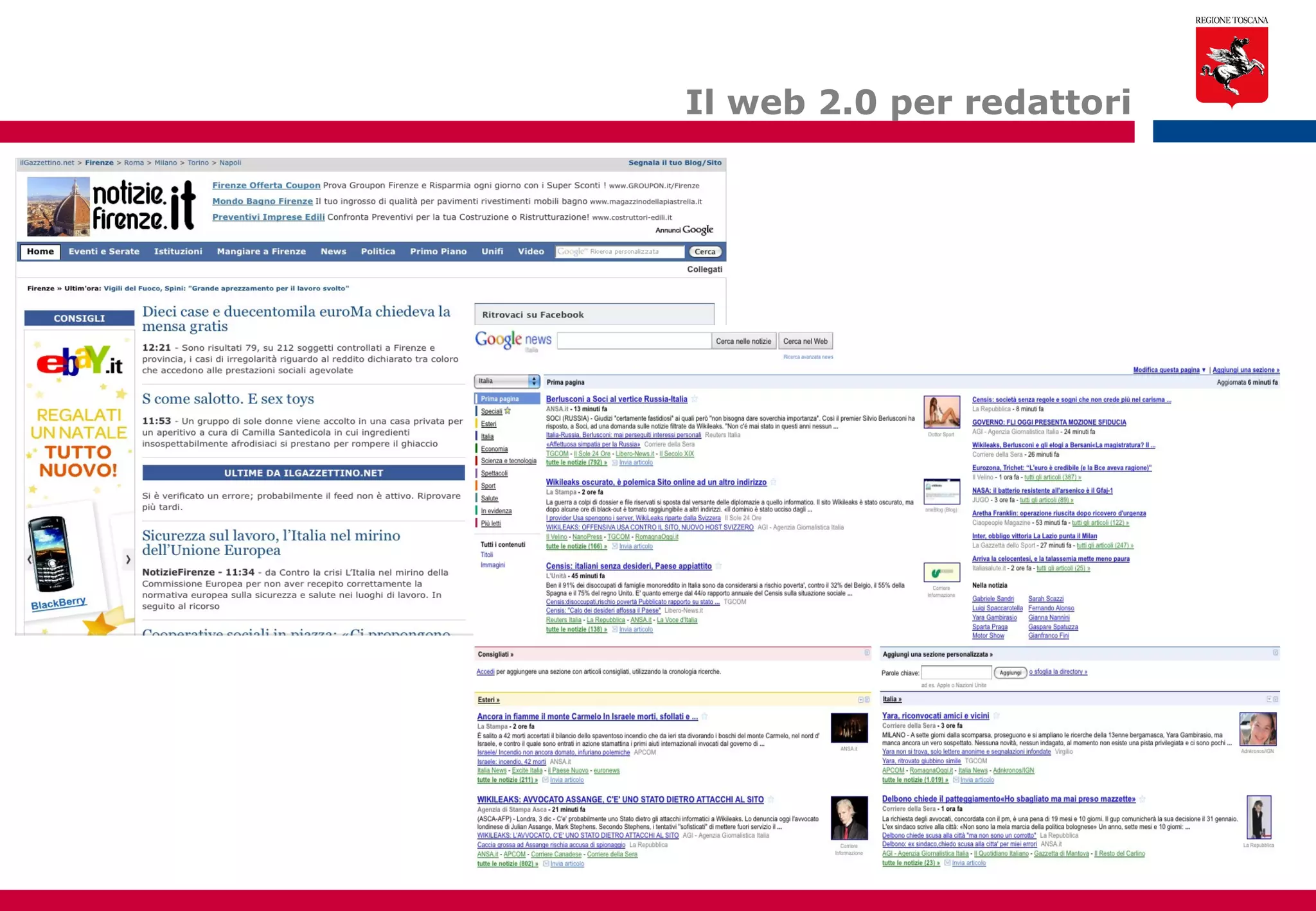The image size is (1316, 911).
Task: Open the Aggiungi una sezione » link
Action: coord(1246,370)
